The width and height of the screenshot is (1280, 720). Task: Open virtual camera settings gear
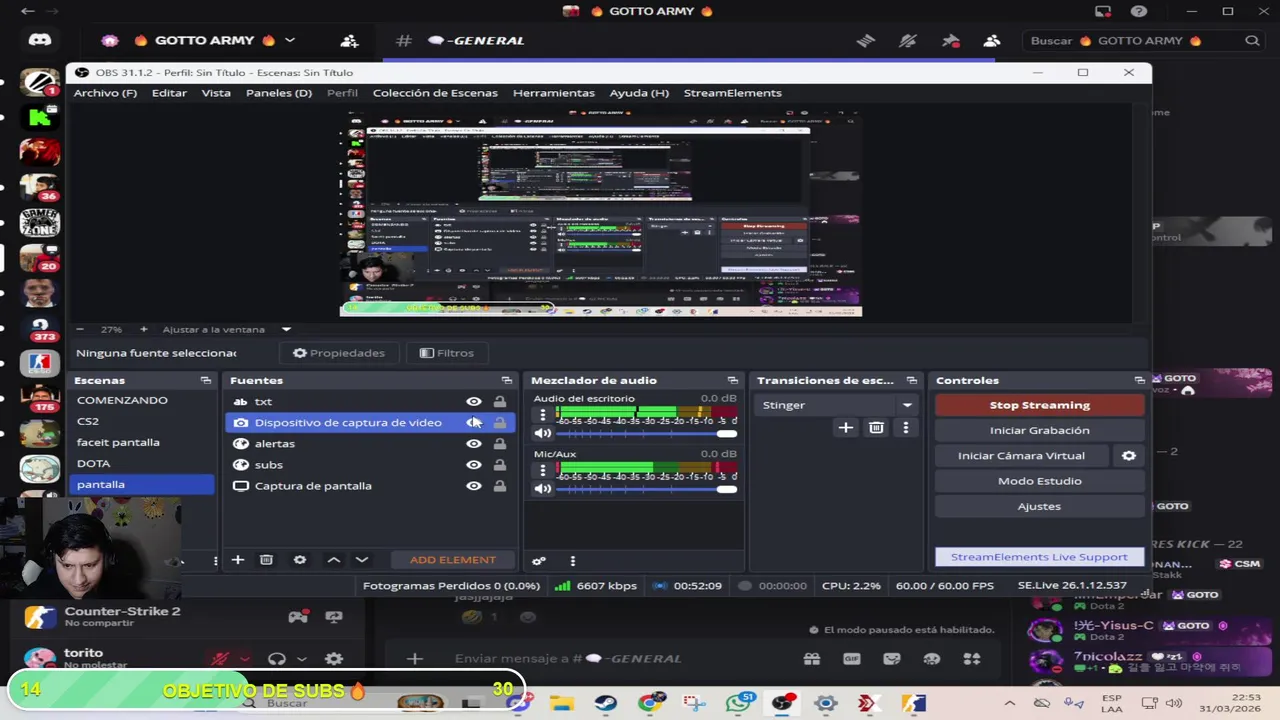point(1129,456)
